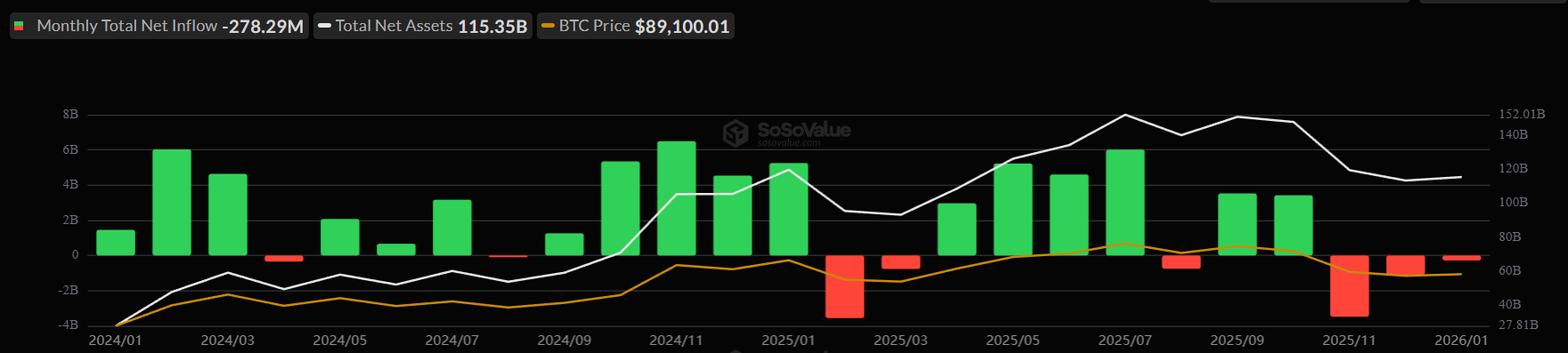Click the green bar for 2025/07
The width and height of the screenshot is (1568, 353).
[1125, 203]
